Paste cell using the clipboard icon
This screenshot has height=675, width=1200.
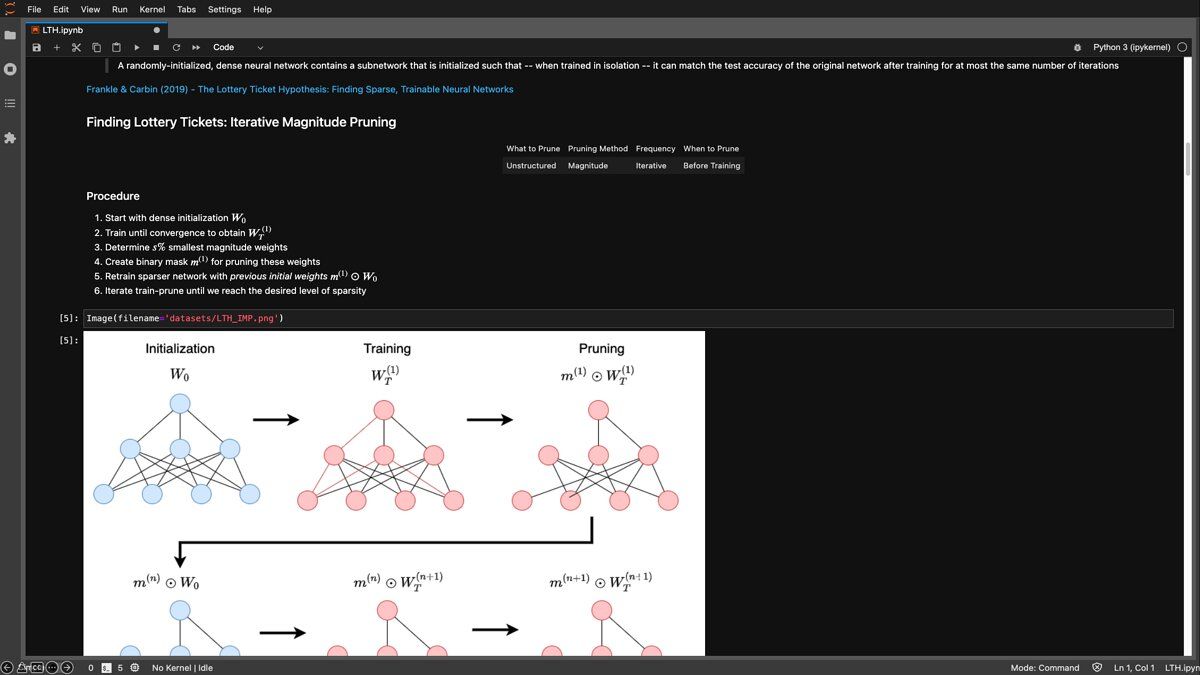coord(116,47)
